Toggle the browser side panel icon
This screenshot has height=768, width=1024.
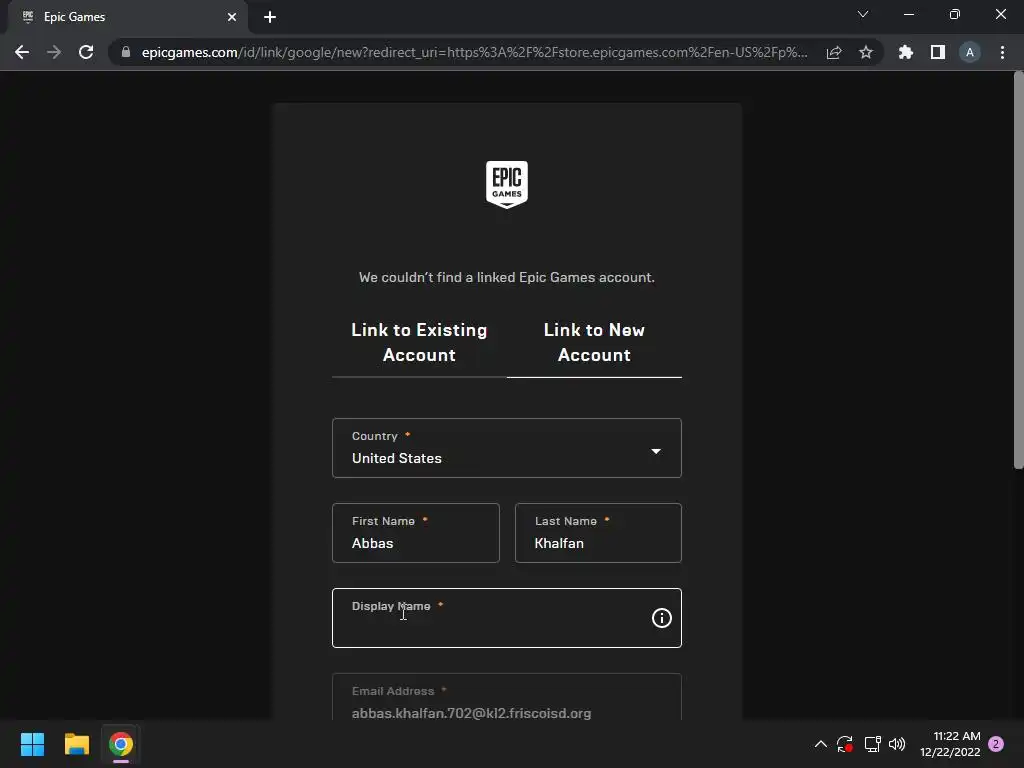[x=937, y=52]
